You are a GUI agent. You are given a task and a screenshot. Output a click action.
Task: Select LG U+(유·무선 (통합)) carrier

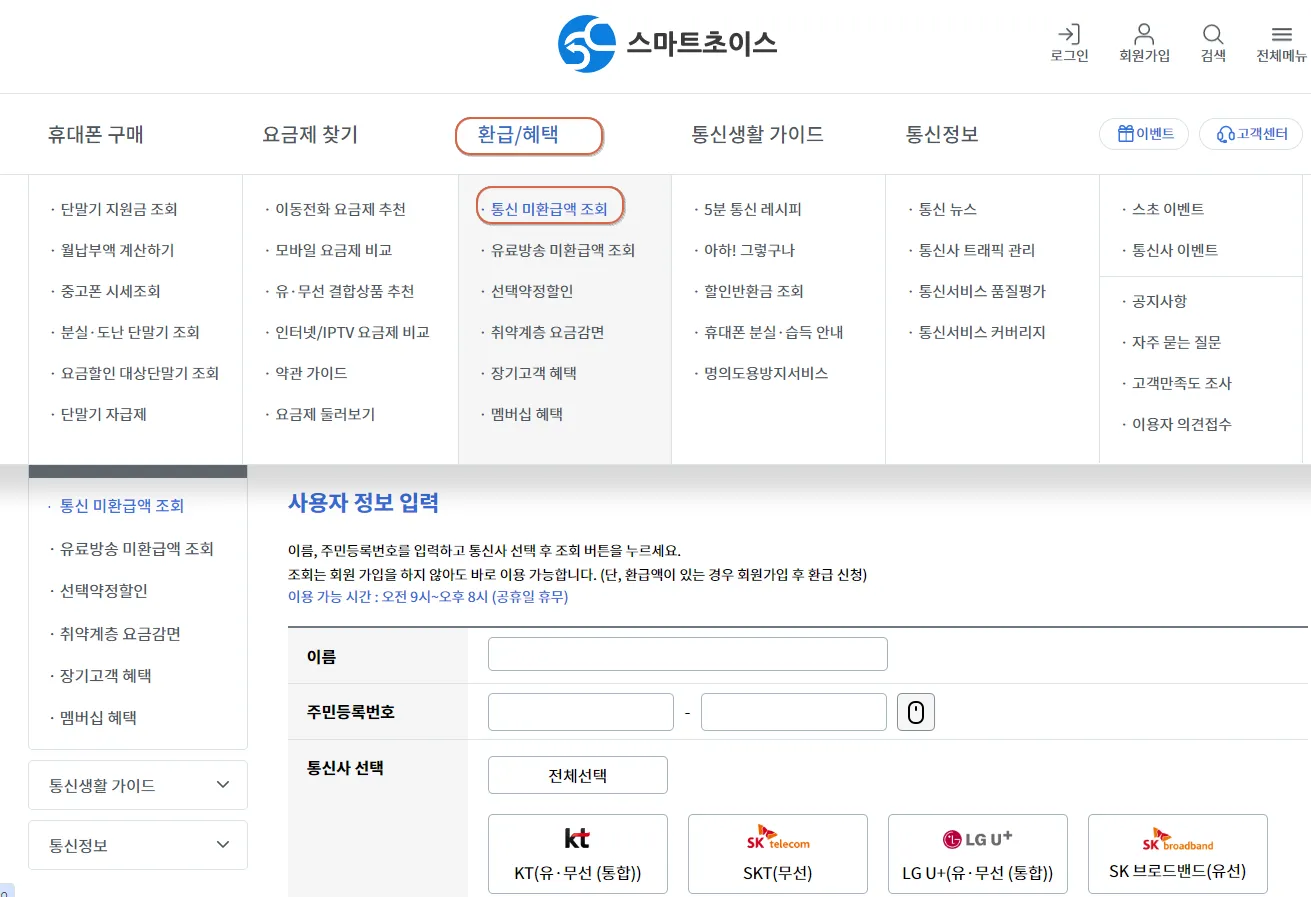977,853
